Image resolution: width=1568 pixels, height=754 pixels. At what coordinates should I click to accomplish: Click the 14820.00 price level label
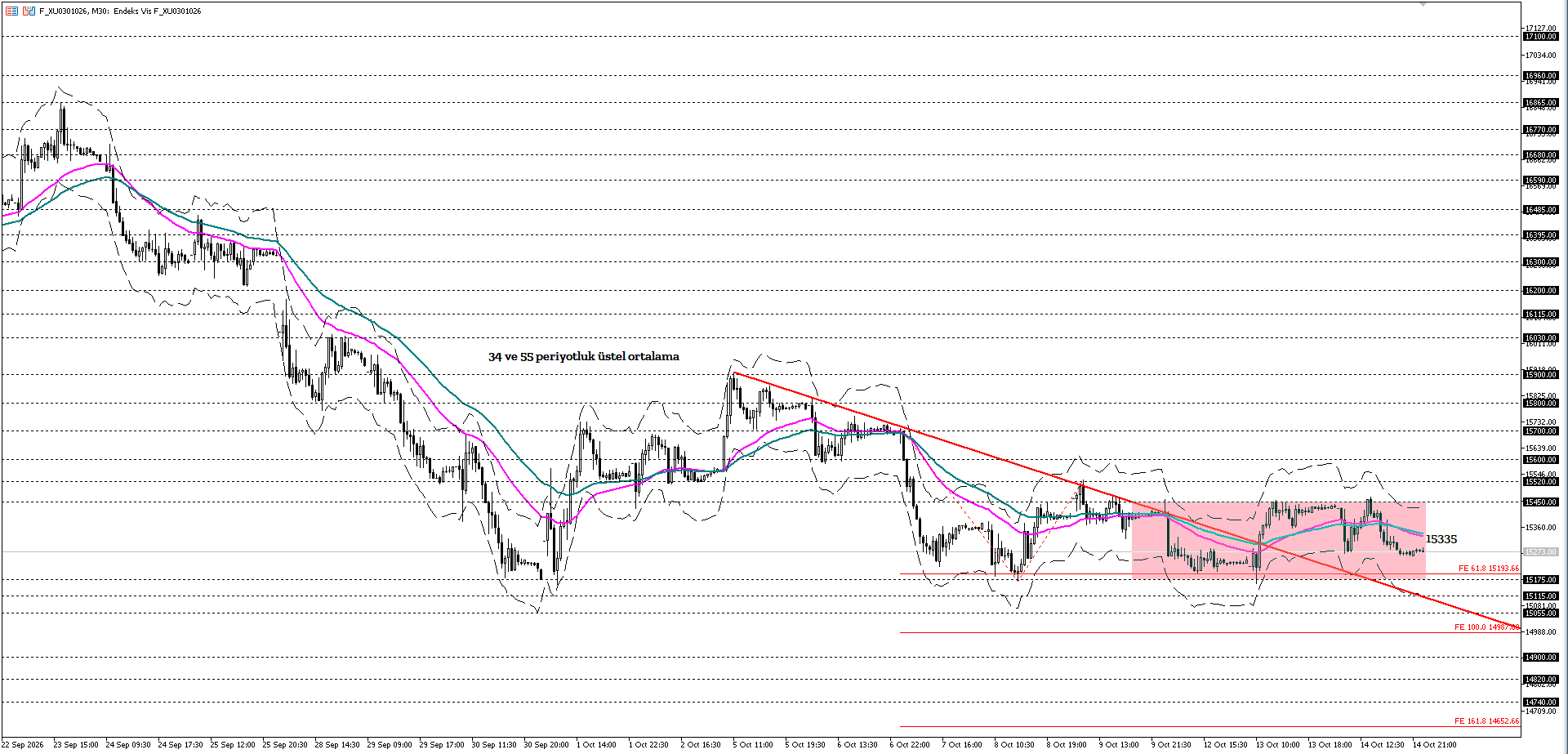pyautogui.click(x=1541, y=680)
